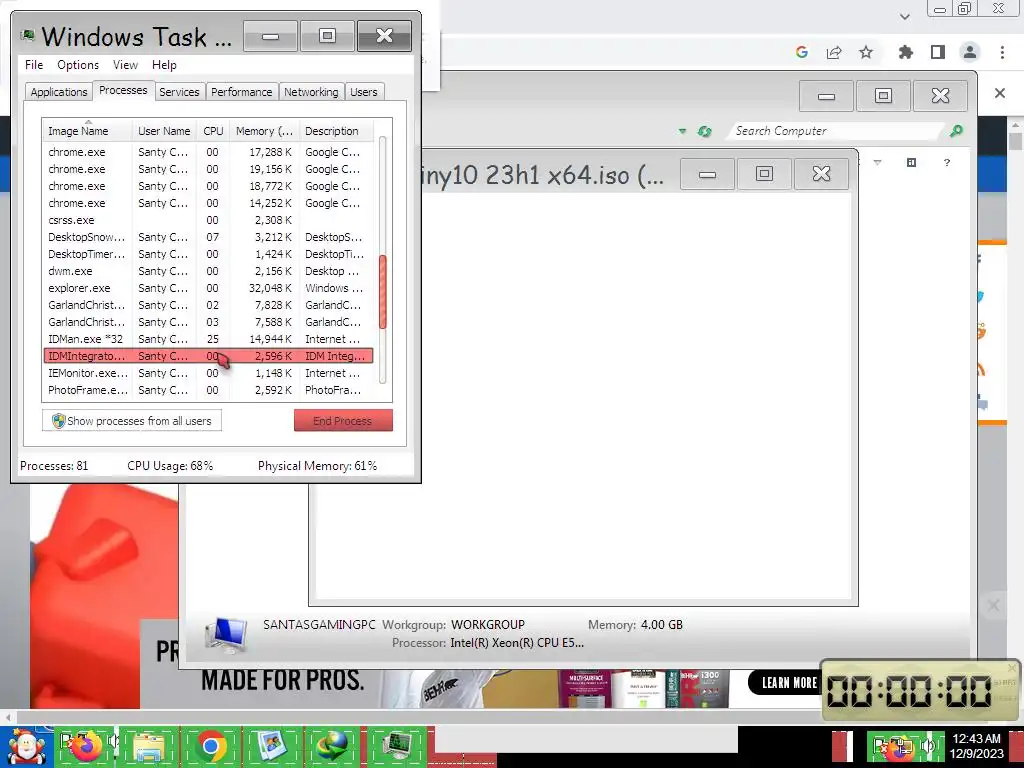Open the Chrome three-dot menu
The height and width of the screenshot is (768, 1024).
(x=1002, y=52)
